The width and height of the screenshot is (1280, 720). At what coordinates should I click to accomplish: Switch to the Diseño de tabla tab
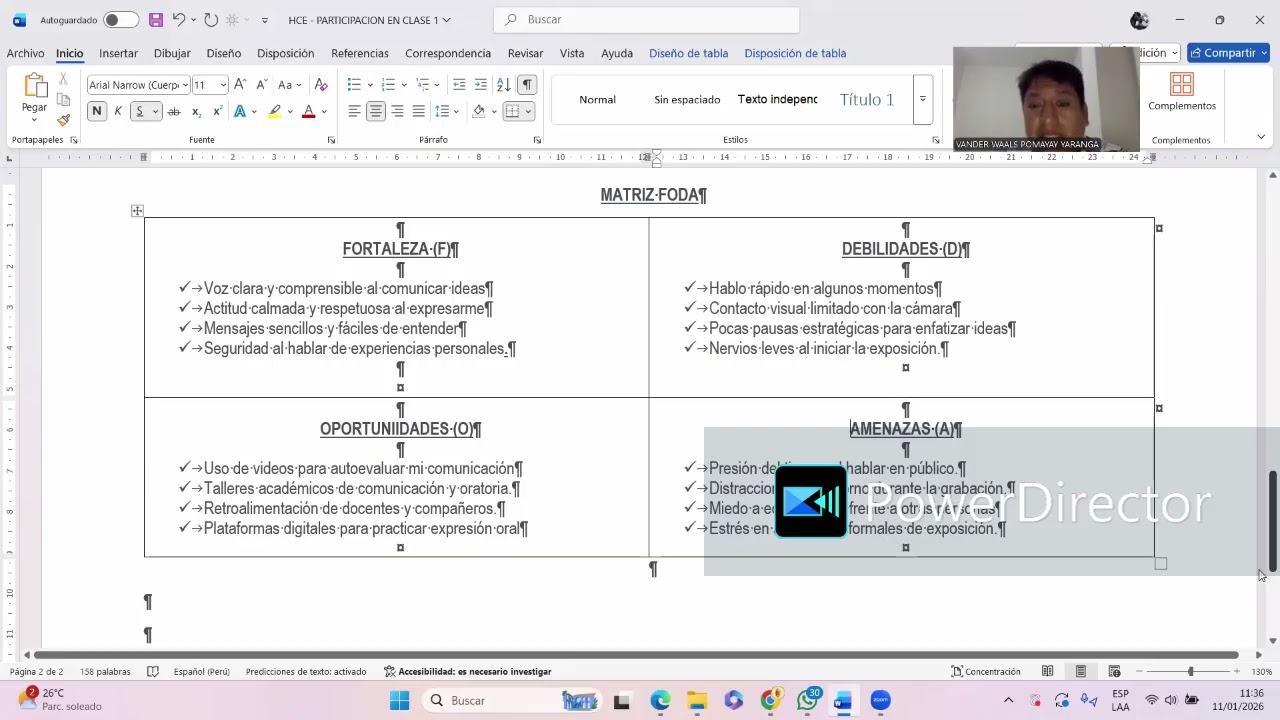[x=688, y=53]
